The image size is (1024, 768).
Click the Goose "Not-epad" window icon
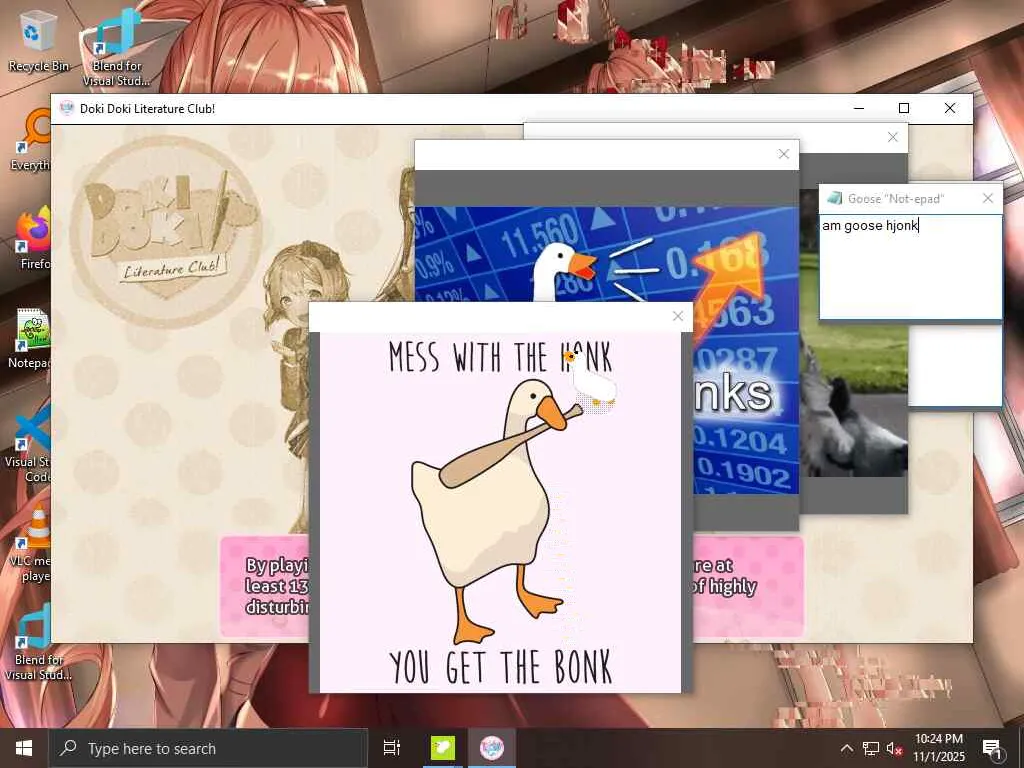pos(834,198)
